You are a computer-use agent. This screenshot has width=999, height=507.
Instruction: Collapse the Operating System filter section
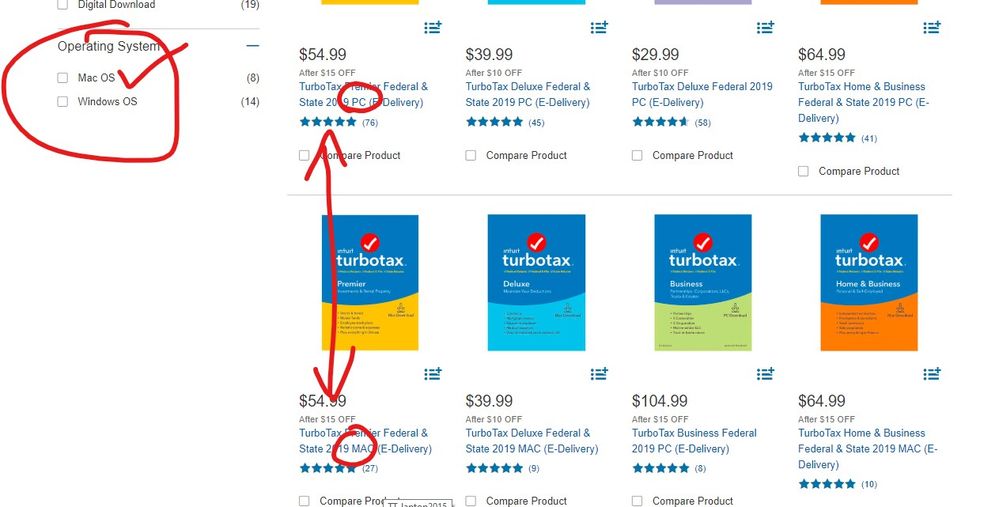coord(253,46)
